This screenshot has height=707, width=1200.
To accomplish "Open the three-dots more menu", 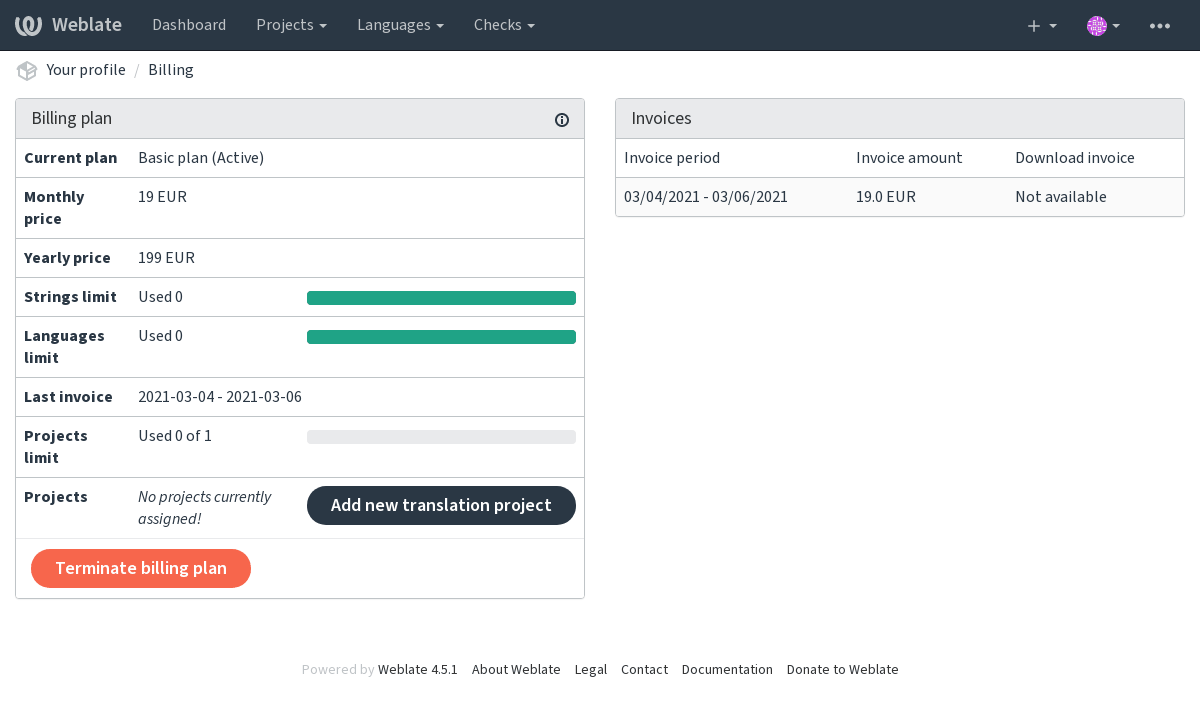I will coord(1160,26).
